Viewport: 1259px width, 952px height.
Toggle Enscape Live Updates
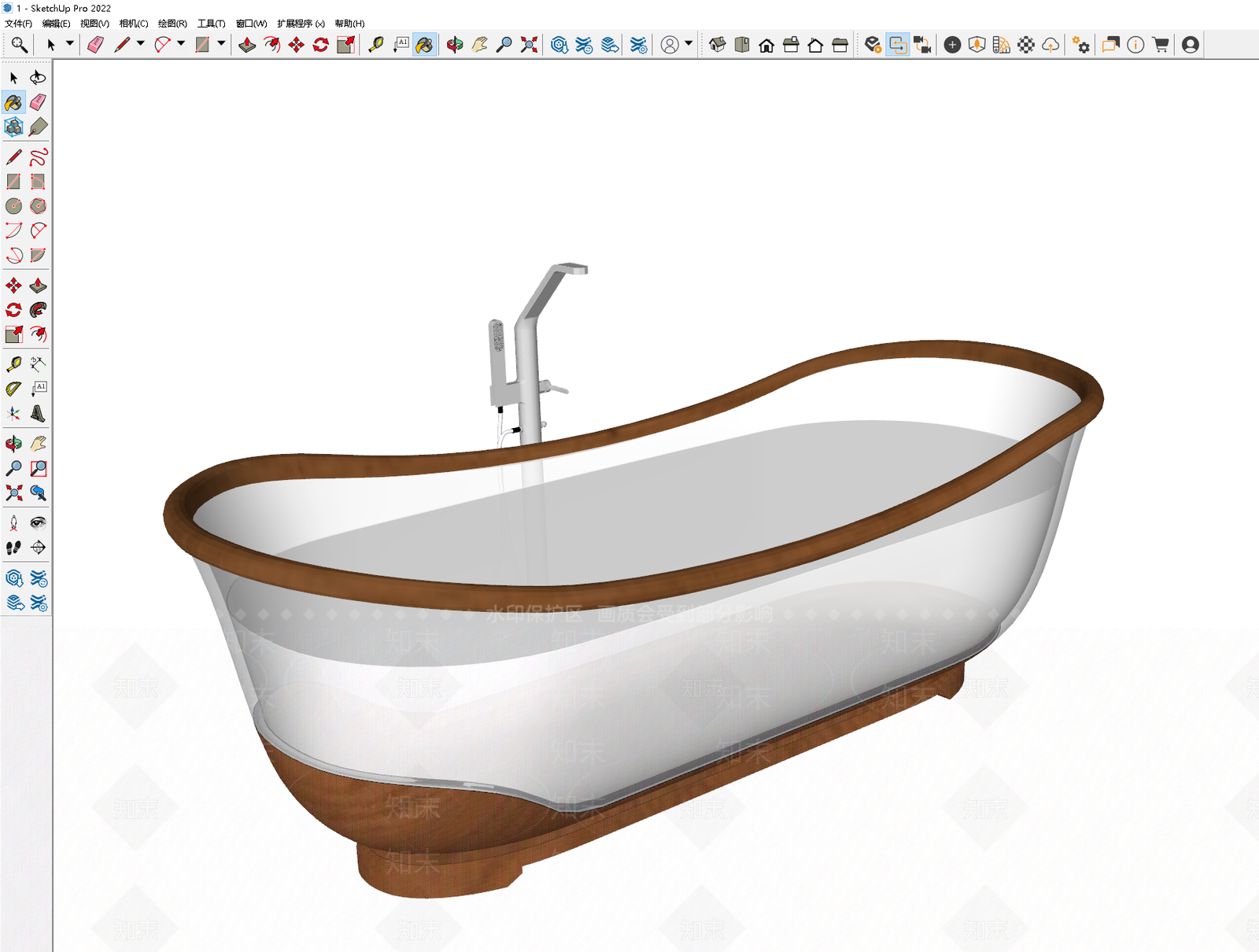(x=898, y=45)
